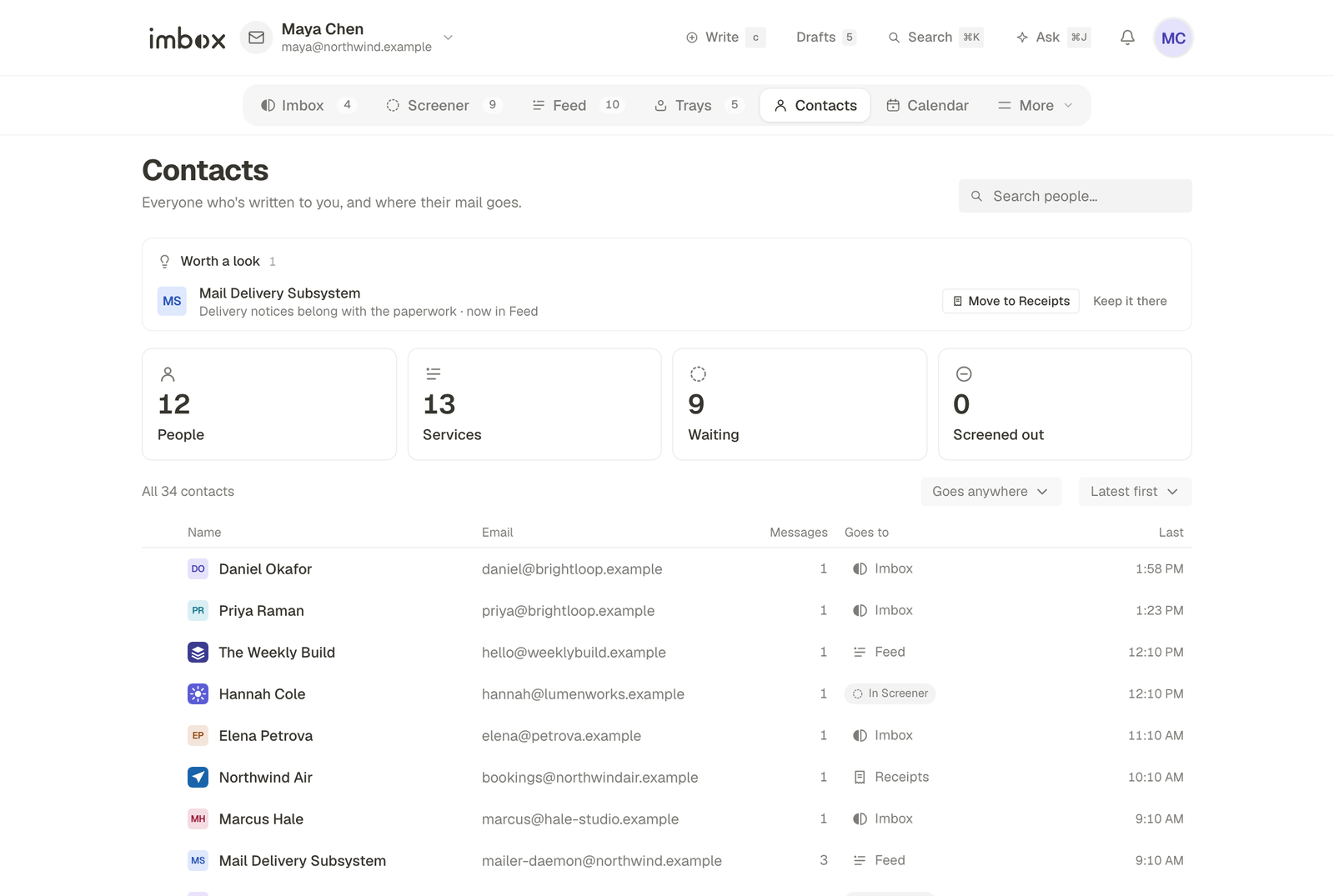Open the Latest first sort dropdown

[x=1135, y=492]
